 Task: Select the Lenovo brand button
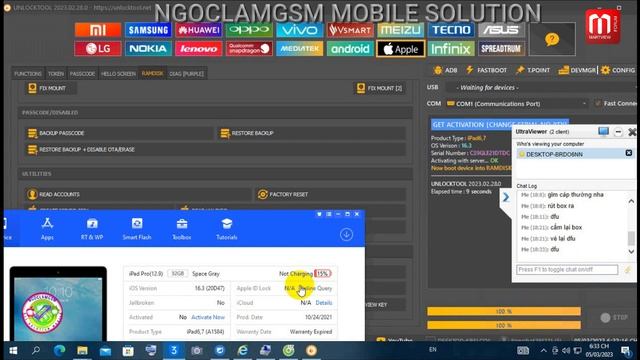point(199,49)
